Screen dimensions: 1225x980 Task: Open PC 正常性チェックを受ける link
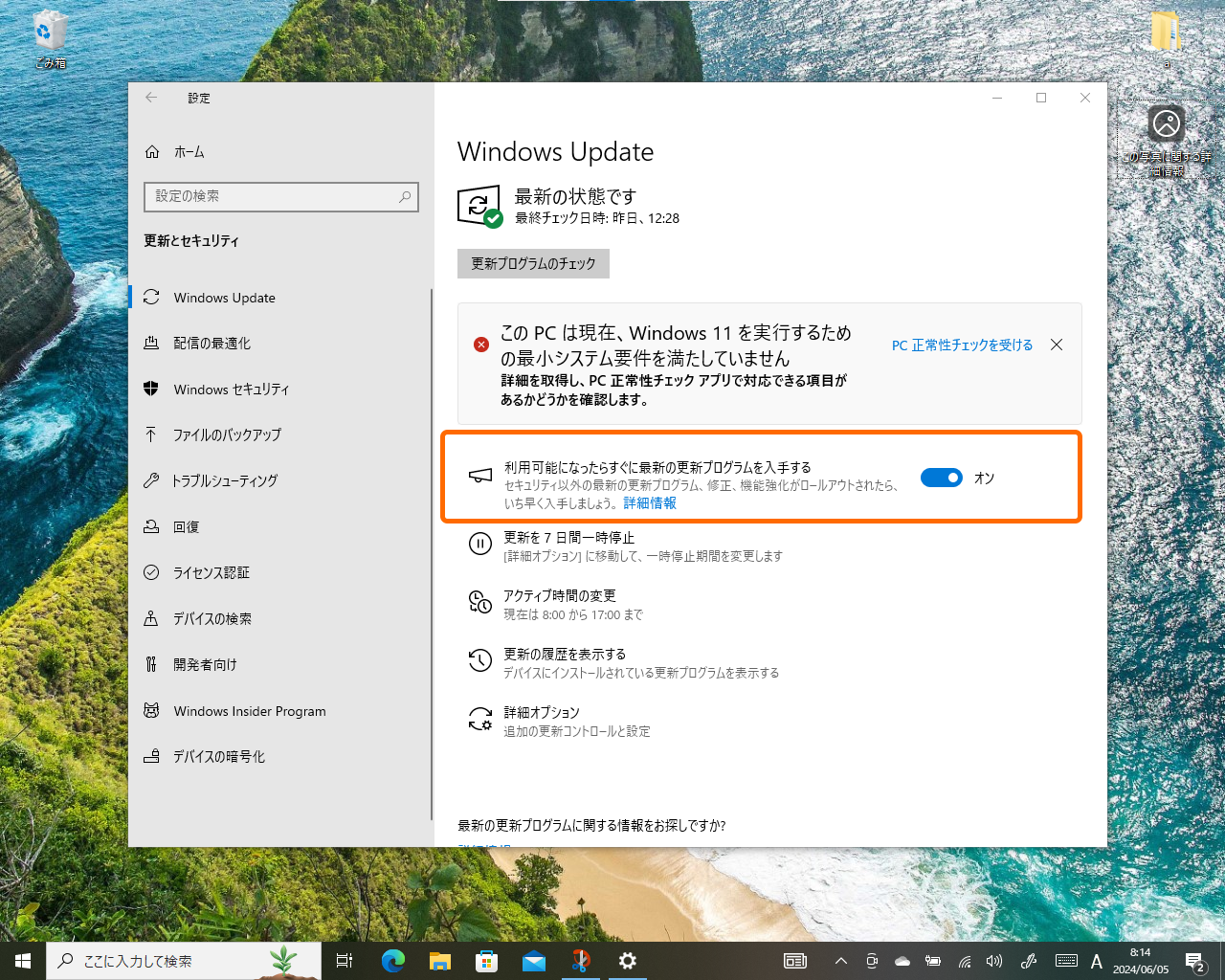[x=962, y=345]
